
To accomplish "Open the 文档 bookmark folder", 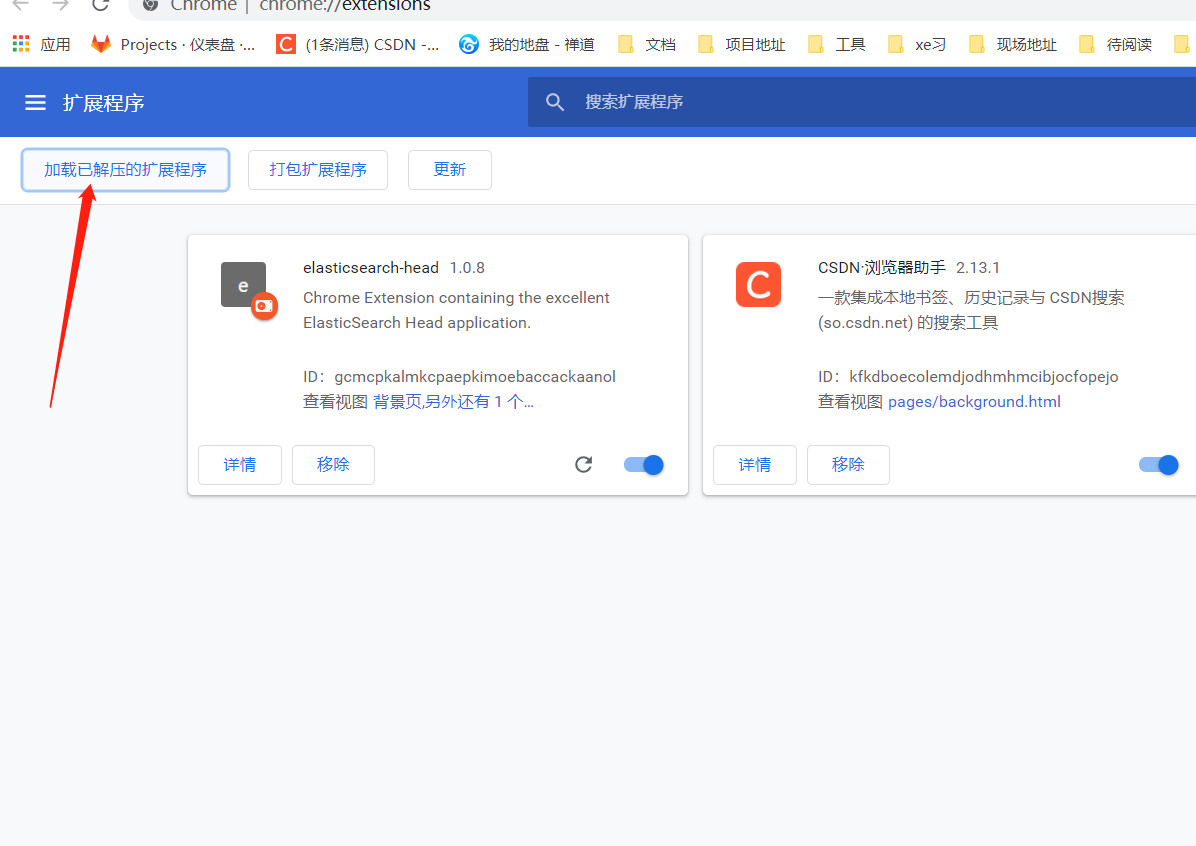I will [647, 44].
